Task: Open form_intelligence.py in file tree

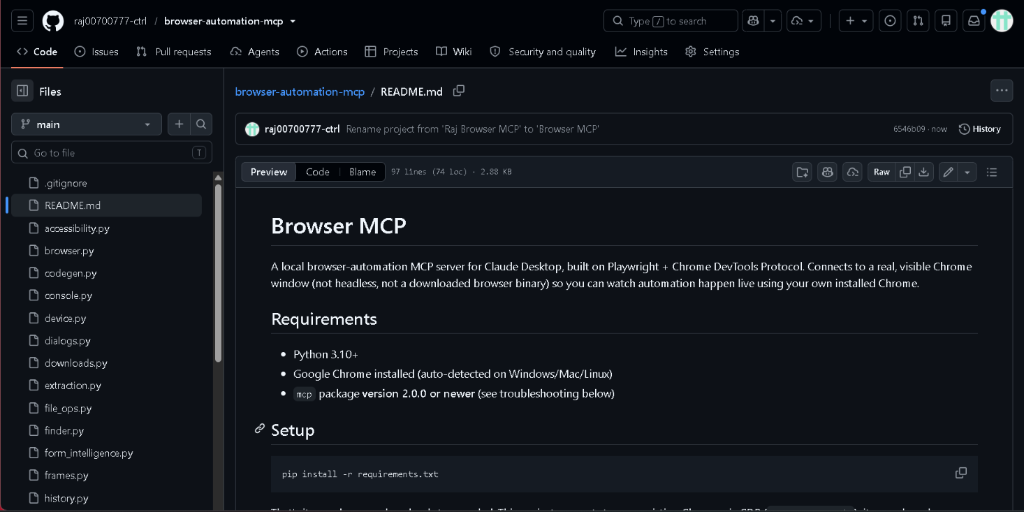Action: [106, 453]
